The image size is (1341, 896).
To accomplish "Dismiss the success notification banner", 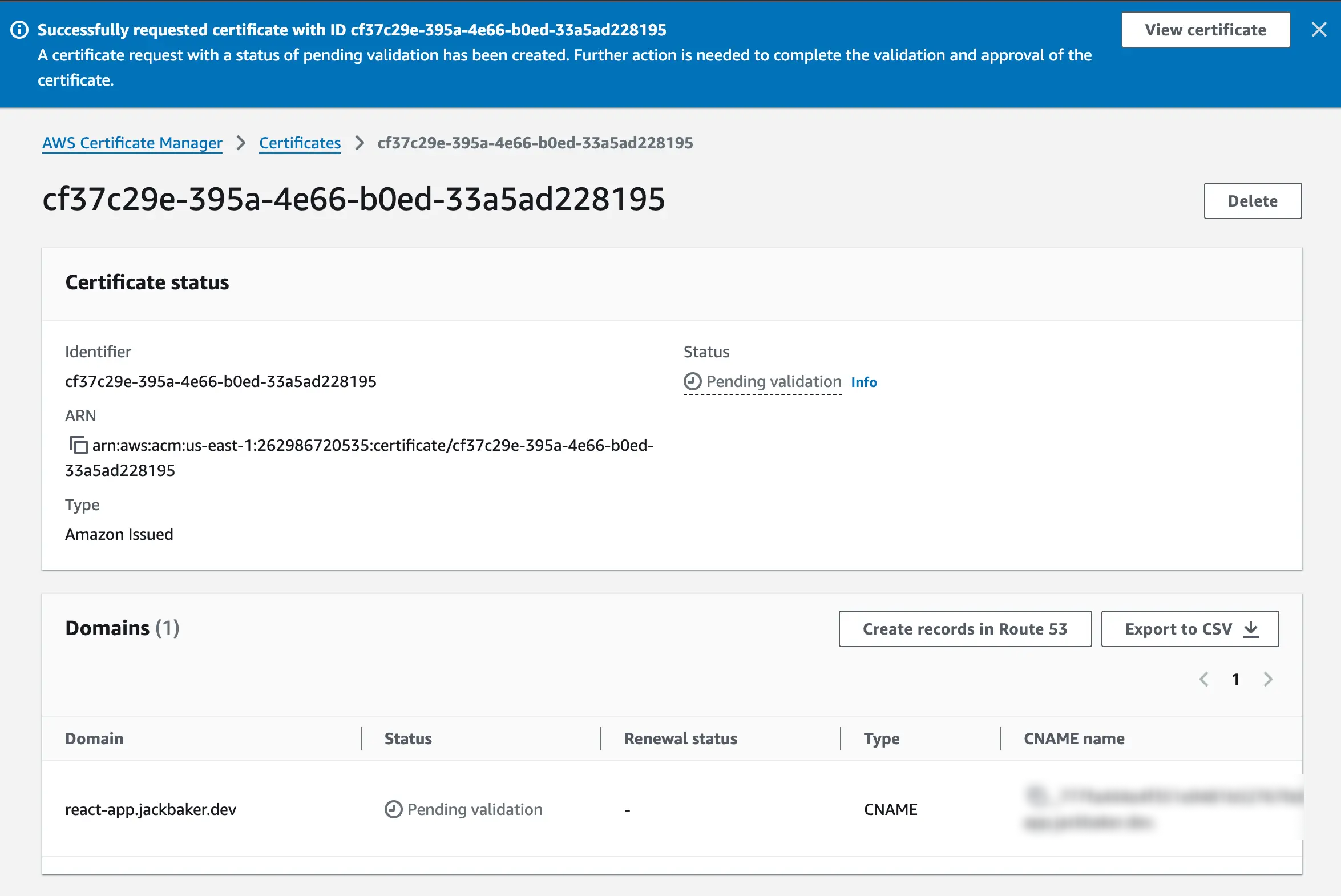I will 1319,30.
